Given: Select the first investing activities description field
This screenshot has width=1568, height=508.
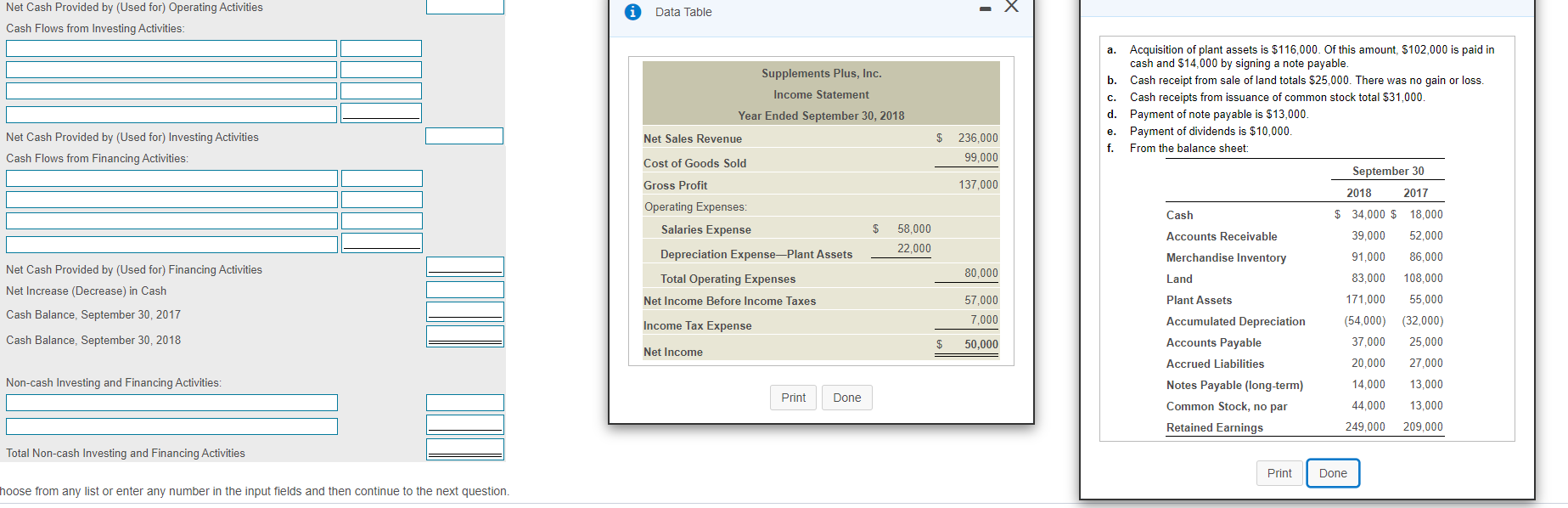Looking at the screenshot, I should coord(171,48).
